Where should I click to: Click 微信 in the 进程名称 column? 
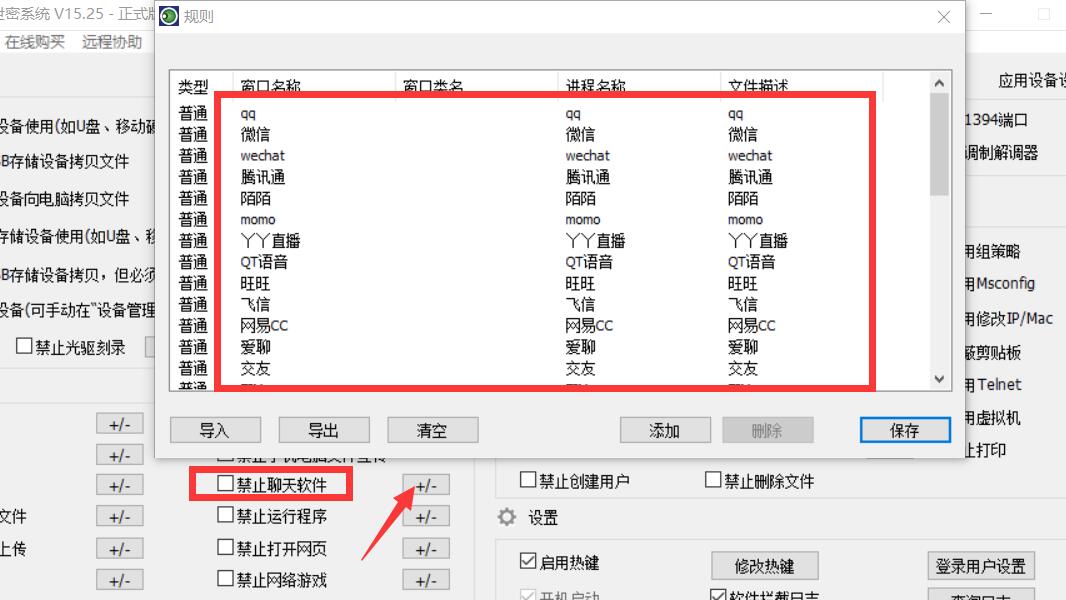click(x=580, y=135)
